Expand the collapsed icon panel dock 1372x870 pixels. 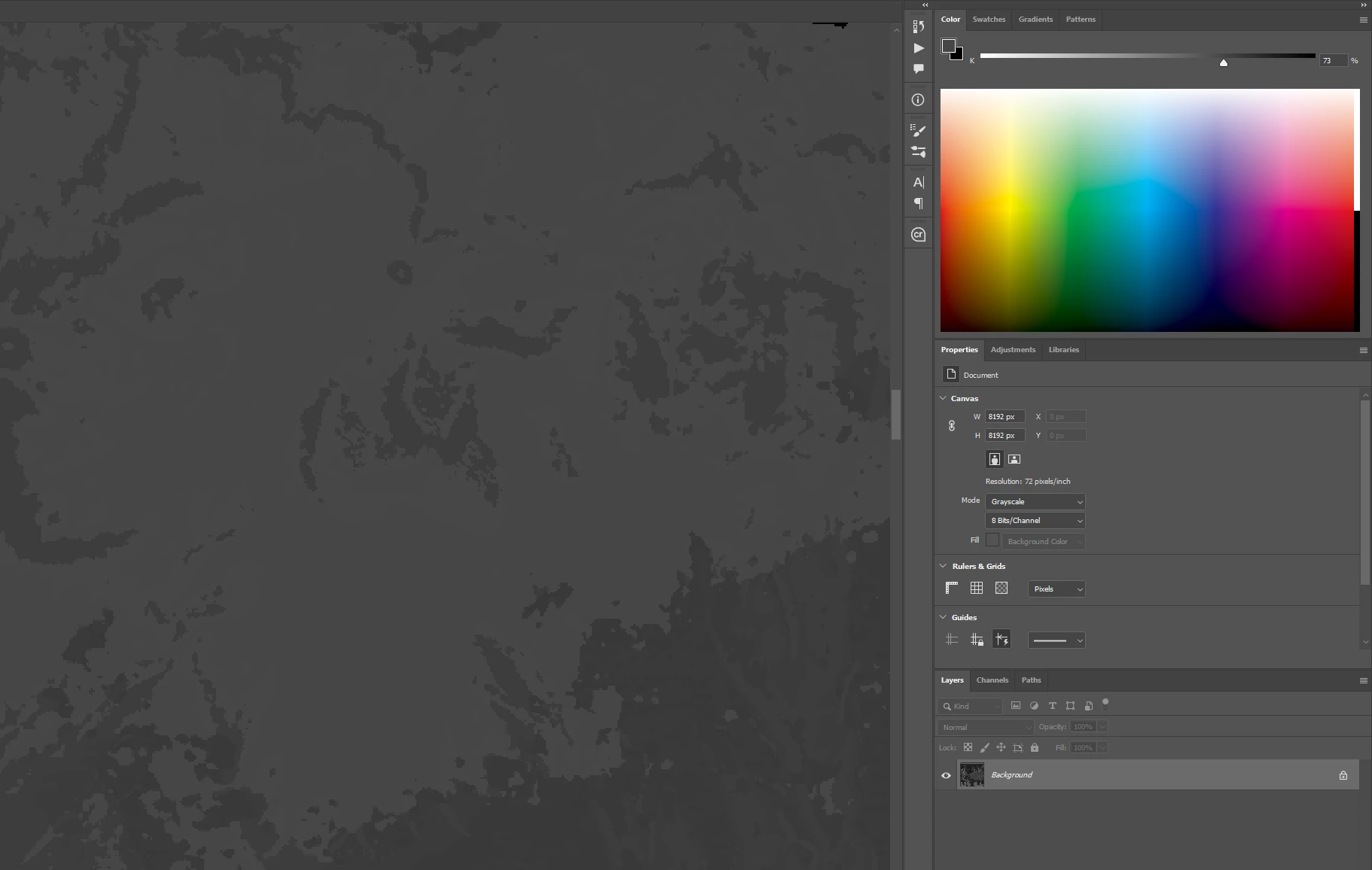(x=925, y=5)
